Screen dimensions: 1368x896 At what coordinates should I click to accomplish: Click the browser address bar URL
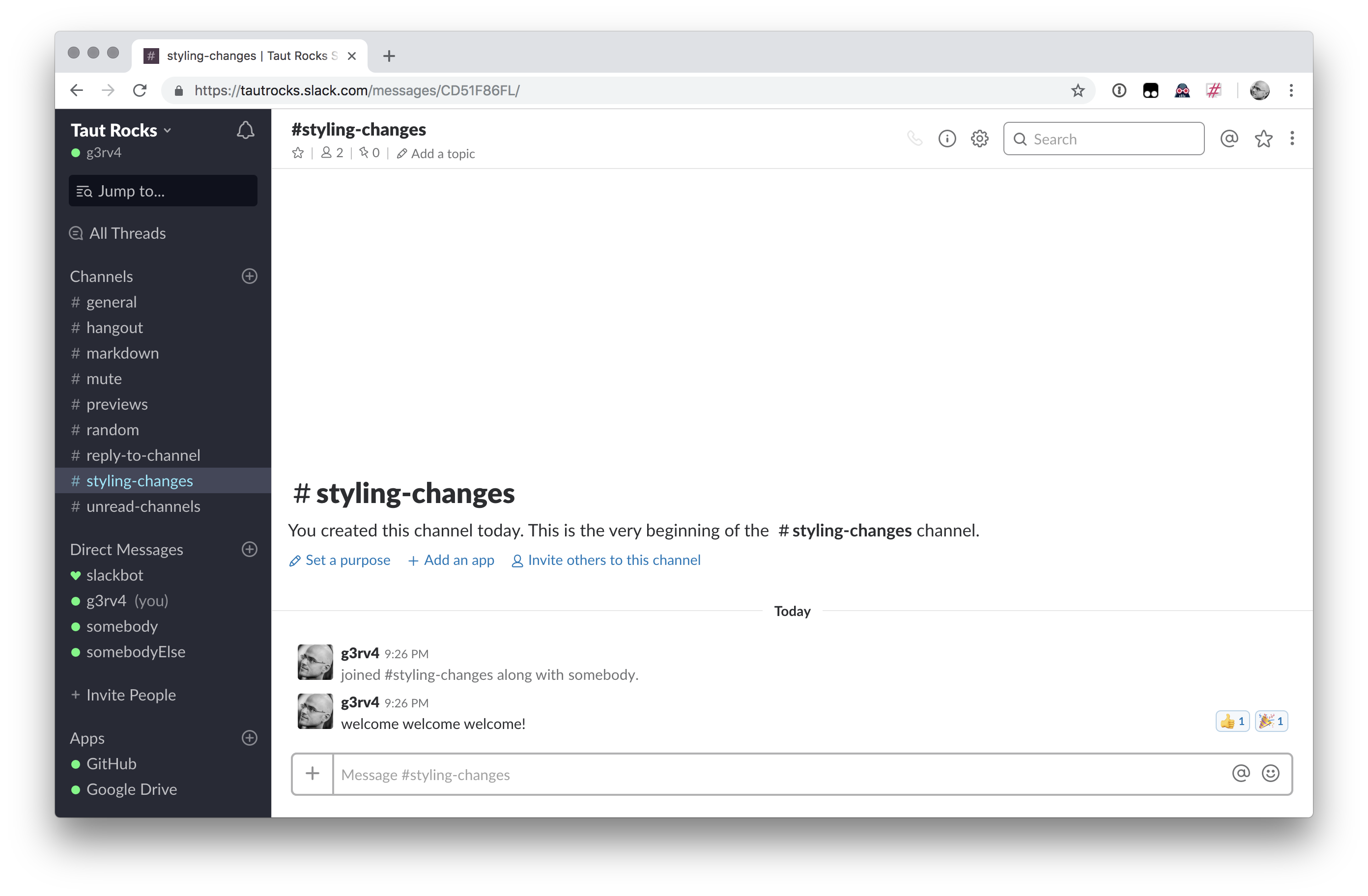pos(357,90)
